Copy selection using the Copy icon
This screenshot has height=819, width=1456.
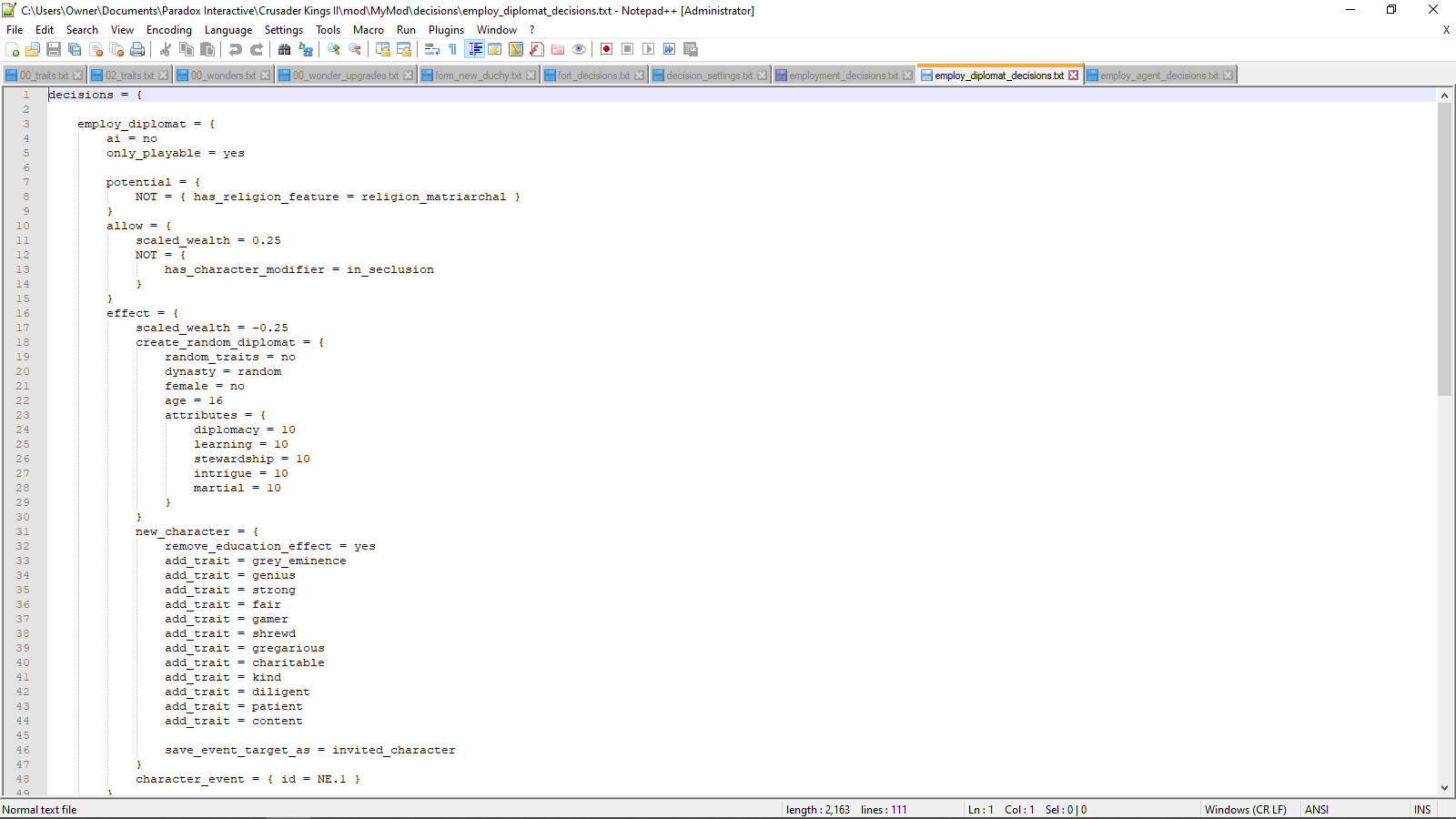(x=187, y=49)
